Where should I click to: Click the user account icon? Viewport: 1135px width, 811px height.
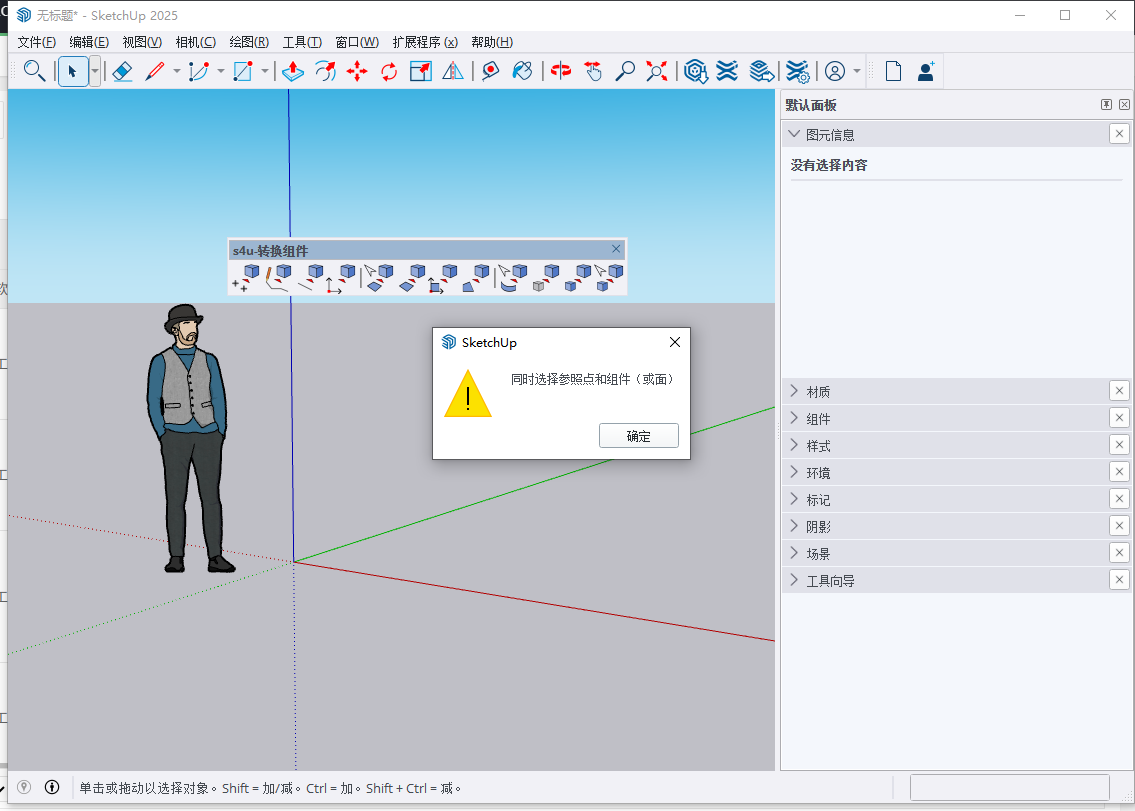click(835, 71)
